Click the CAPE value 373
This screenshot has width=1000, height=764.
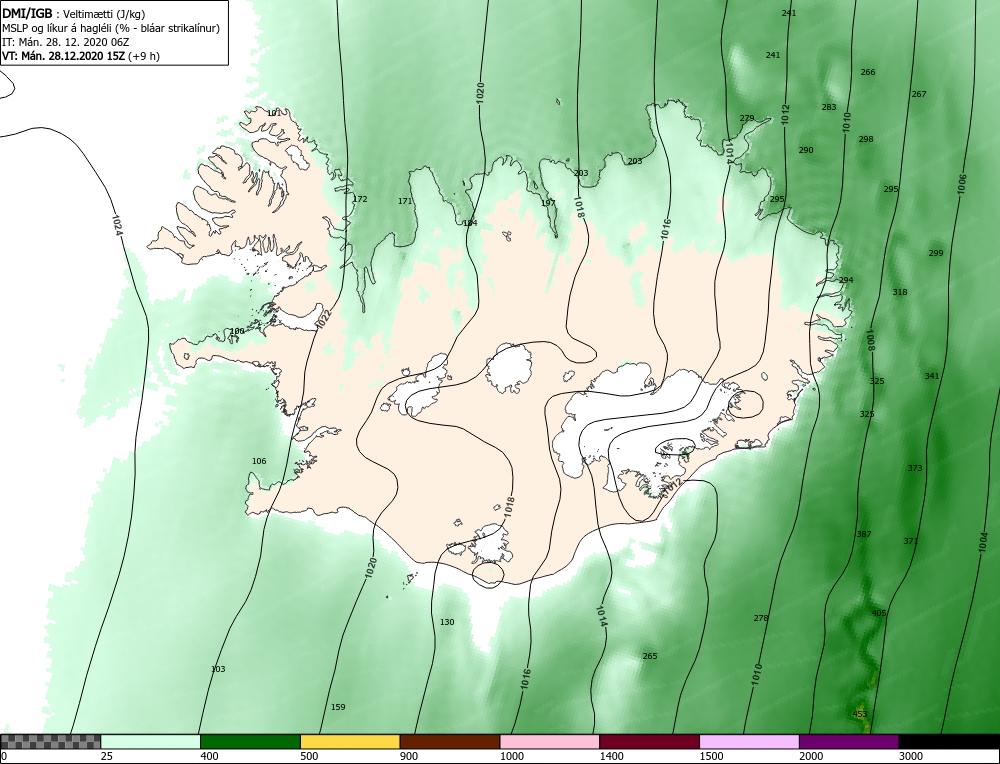tap(915, 467)
